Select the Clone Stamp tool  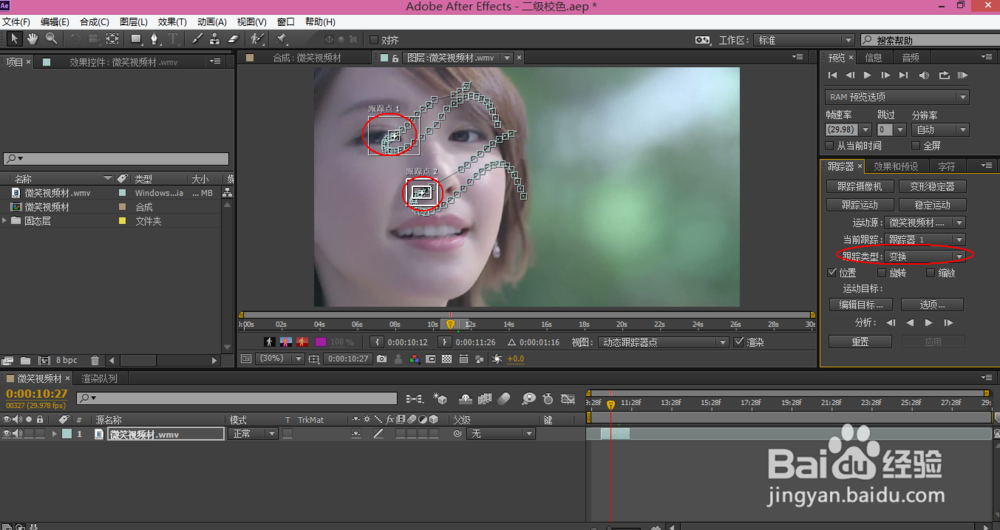(215, 39)
